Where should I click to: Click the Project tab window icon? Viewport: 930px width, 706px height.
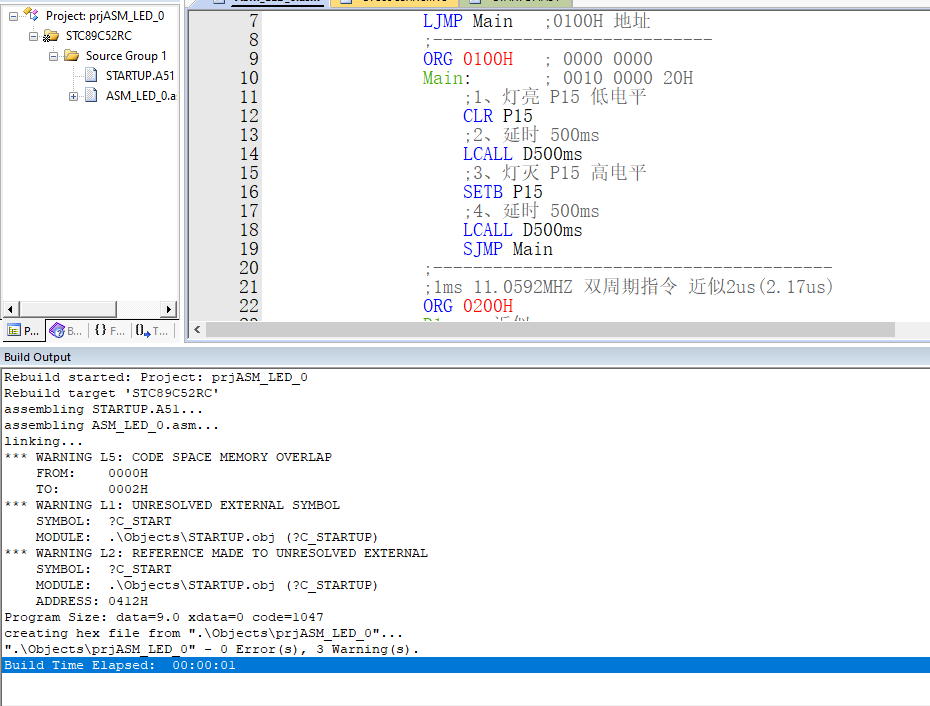tap(14, 331)
